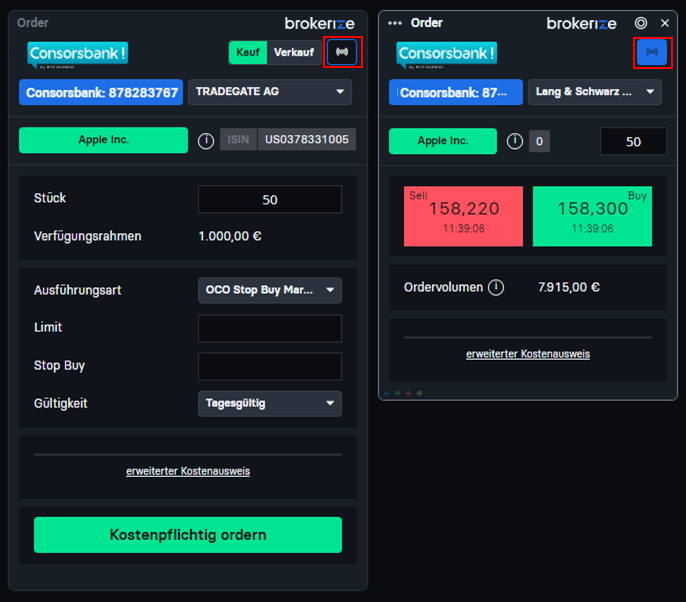The height and width of the screenshot is (602, 686).
Task: Click Ordervolumen value 7.915,00 €
Action: [x=569, y=287]
